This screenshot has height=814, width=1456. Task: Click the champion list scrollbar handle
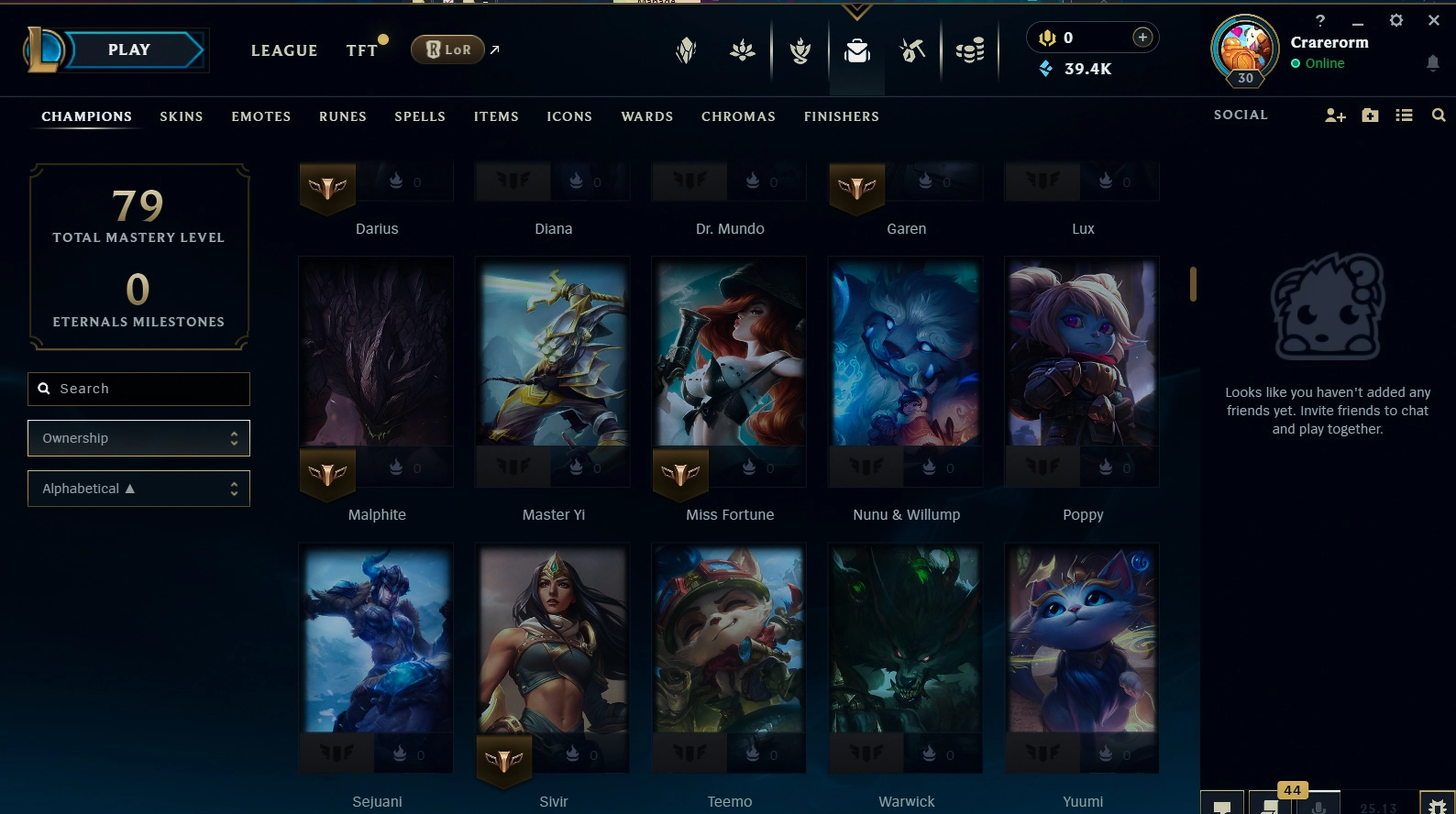point(1193,284)
